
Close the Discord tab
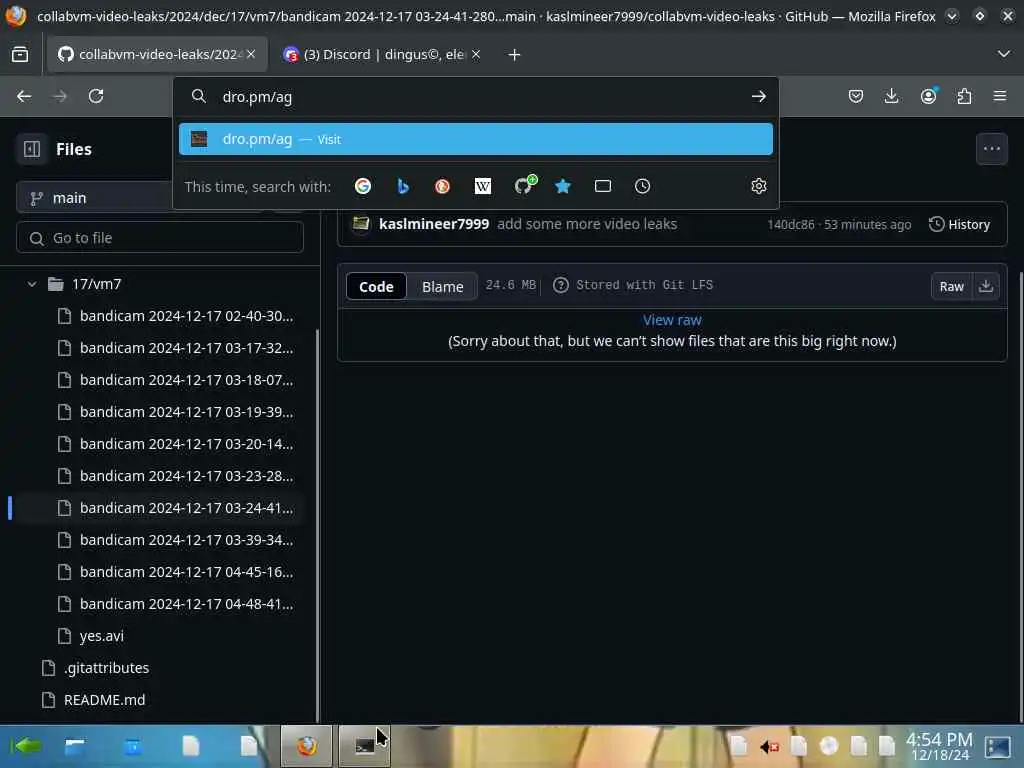point(476,55)
